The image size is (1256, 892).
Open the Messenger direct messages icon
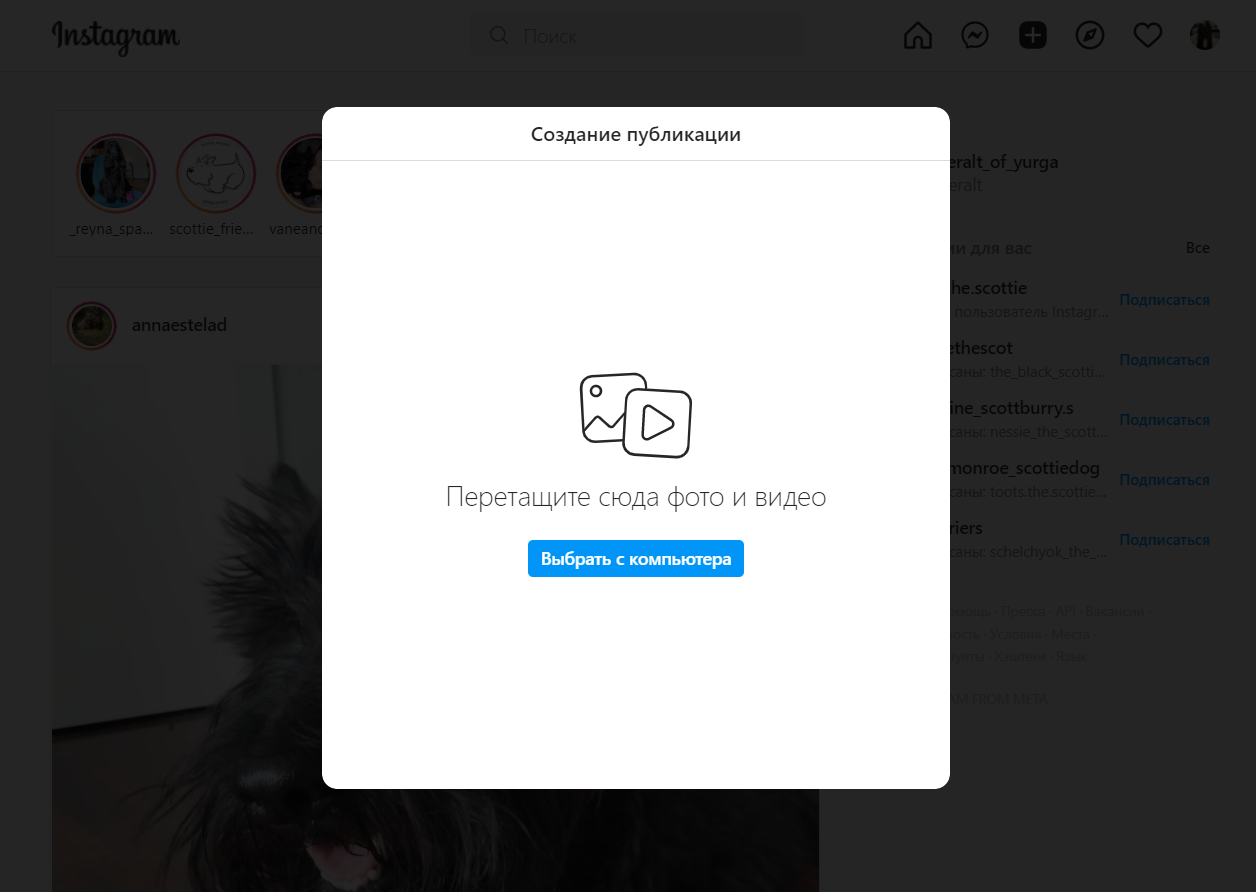[x=975, y=36]
